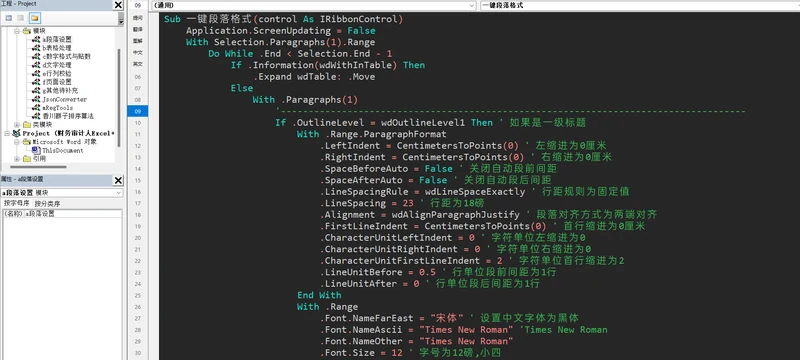Open the (通用) object dropdown
This screenshot has height=360, width=800.
(x=472, y=5)
